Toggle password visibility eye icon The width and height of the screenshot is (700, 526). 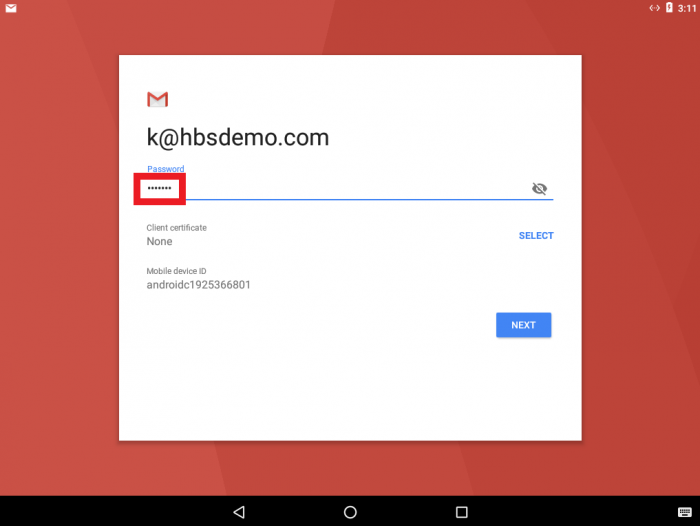(x=539, y=188)
